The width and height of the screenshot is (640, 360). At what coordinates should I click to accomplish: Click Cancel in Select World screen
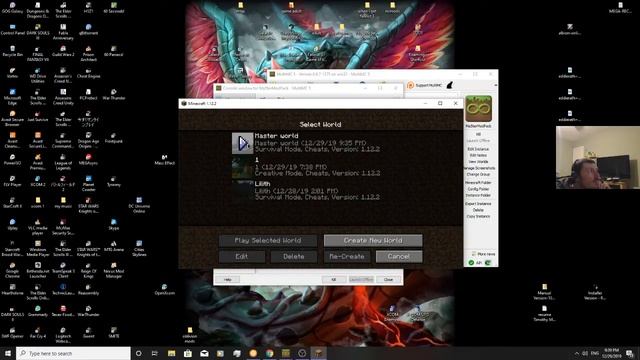tap(399, 256)
